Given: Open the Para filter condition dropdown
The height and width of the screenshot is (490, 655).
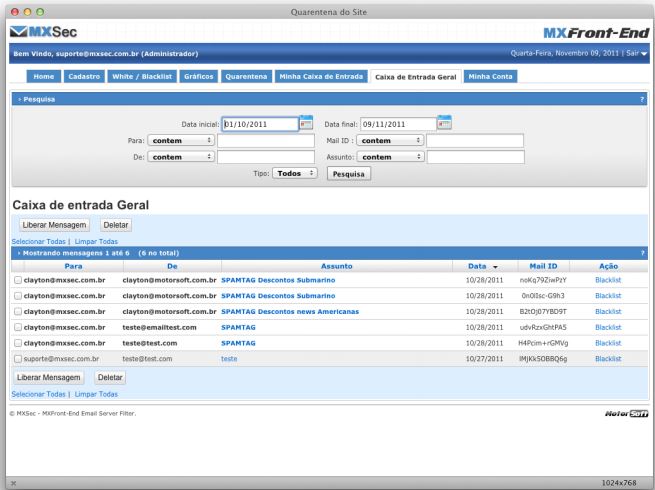Looking at the screenshot, I should pyautogui.click(x=180, y=141).
